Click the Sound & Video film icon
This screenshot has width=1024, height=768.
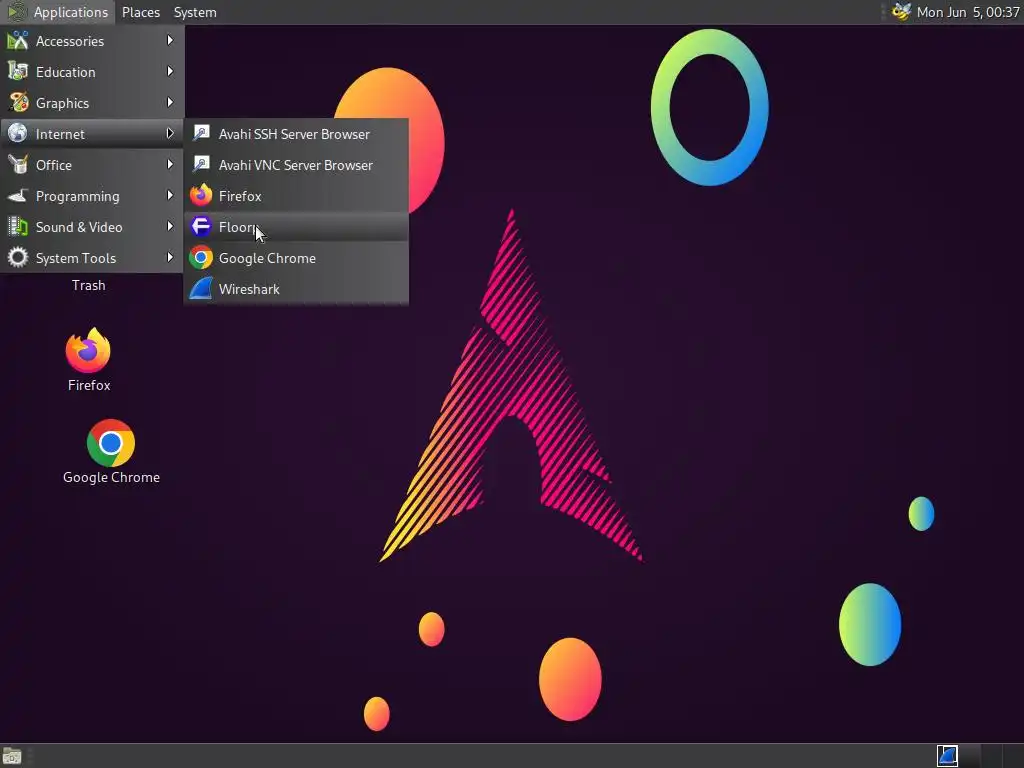18,227
